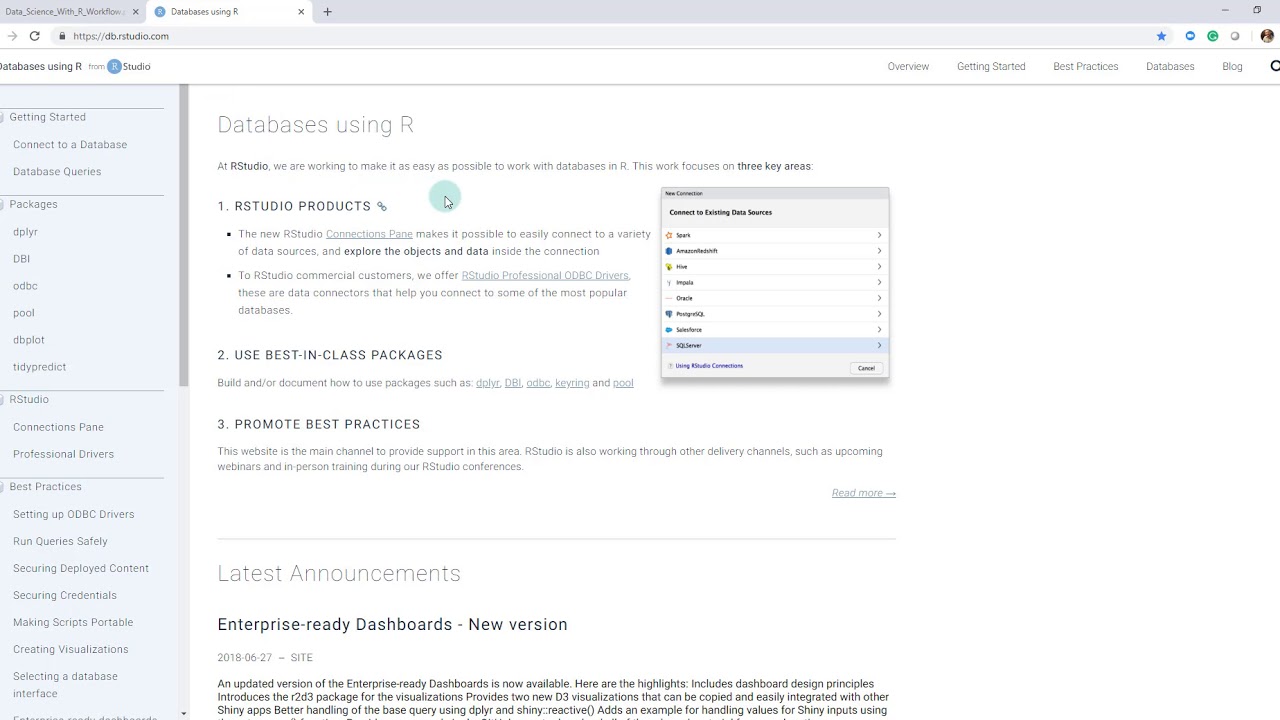This screenshot has height=720, width=1280.
Task: Close the Data_Science_With_R_Workflow tab
Action: [135, 12]
